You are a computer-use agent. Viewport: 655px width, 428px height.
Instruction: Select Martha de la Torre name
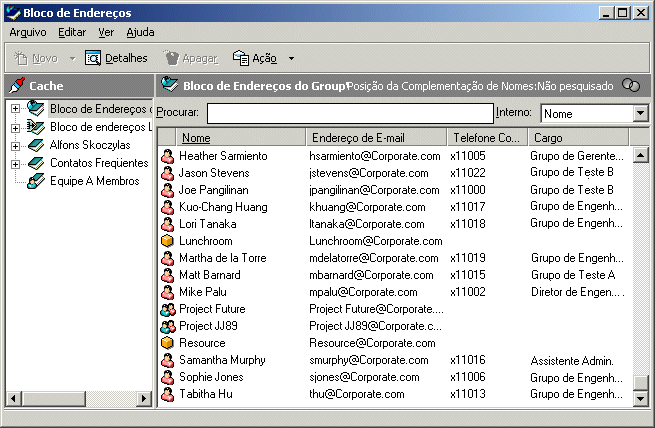coord(223,258)
